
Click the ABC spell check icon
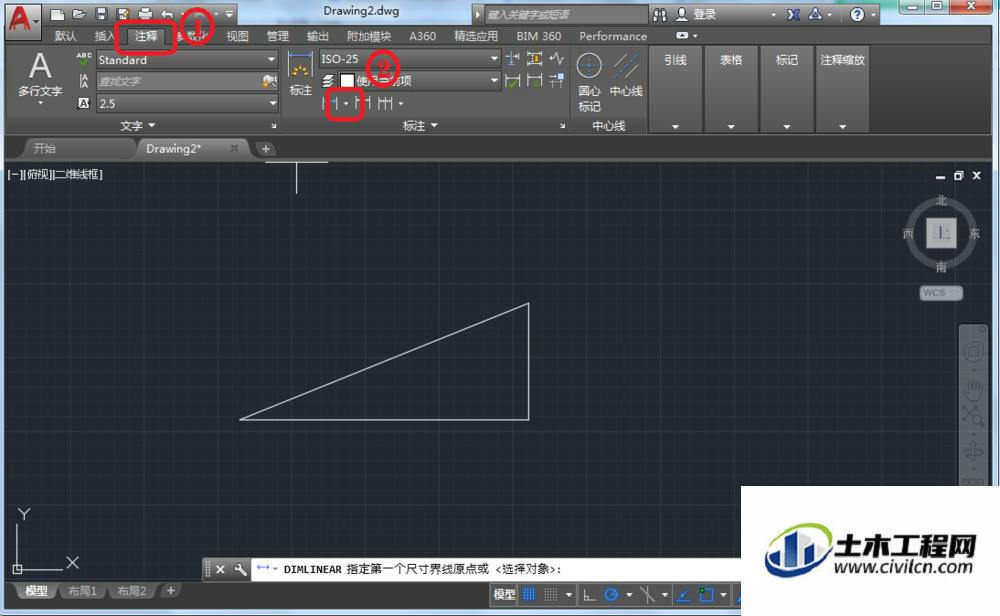[x=84, y=59]
